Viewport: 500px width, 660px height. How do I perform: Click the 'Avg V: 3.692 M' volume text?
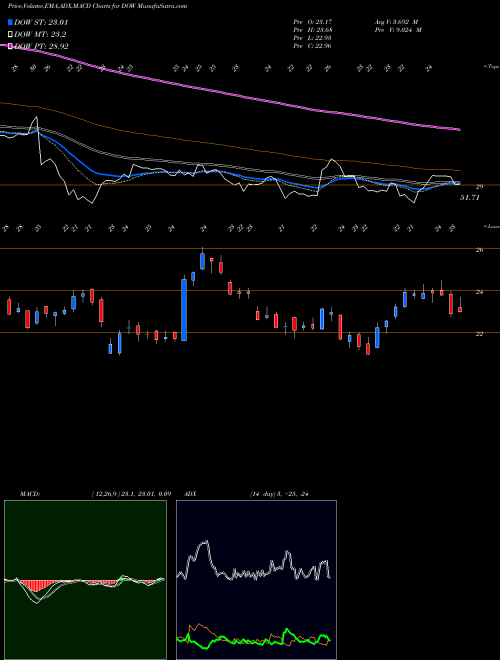point(397,22)
